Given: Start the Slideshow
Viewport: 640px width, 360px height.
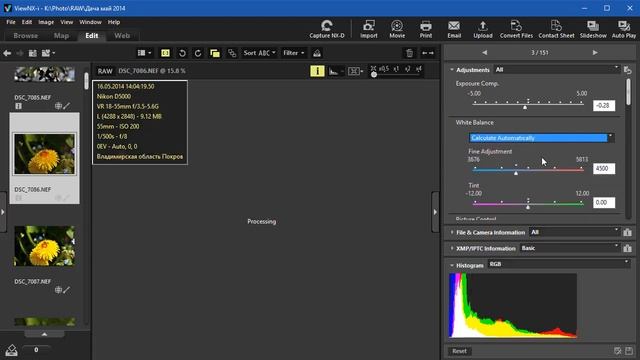Looking at the screenshot, I should [593, 29].
